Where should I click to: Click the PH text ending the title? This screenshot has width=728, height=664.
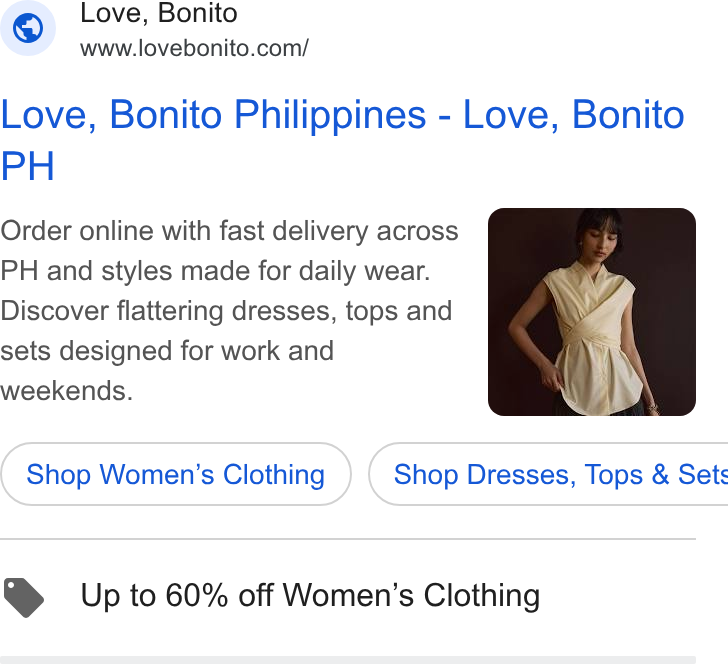pyautogui.click(x=27, y=166)
